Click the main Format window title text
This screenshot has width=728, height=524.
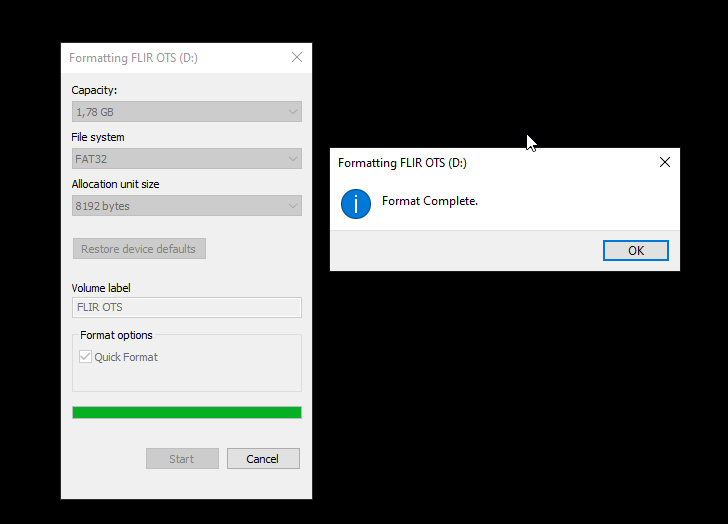[133, 58]
